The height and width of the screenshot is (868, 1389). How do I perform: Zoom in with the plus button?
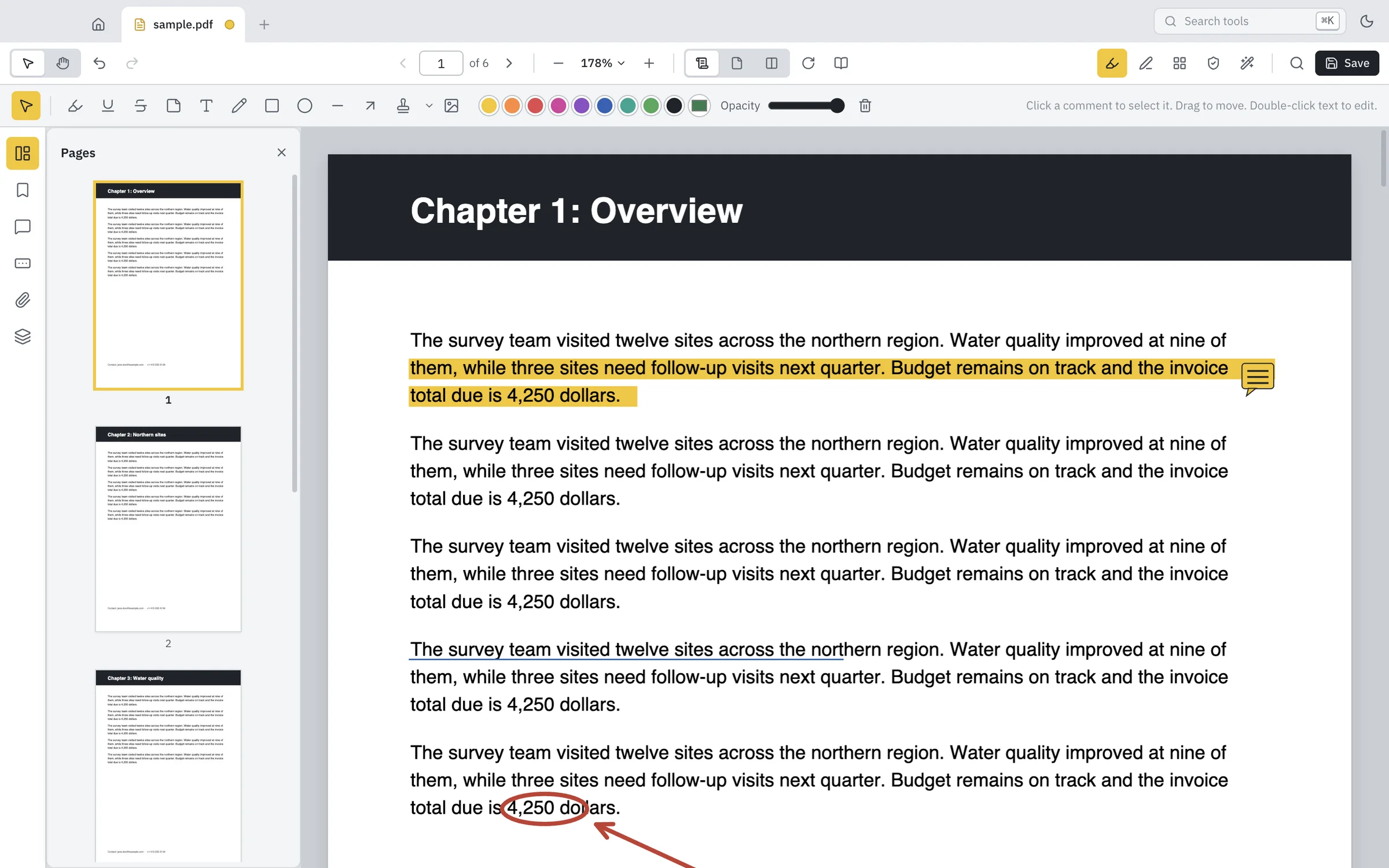click(x=649, y=63)
